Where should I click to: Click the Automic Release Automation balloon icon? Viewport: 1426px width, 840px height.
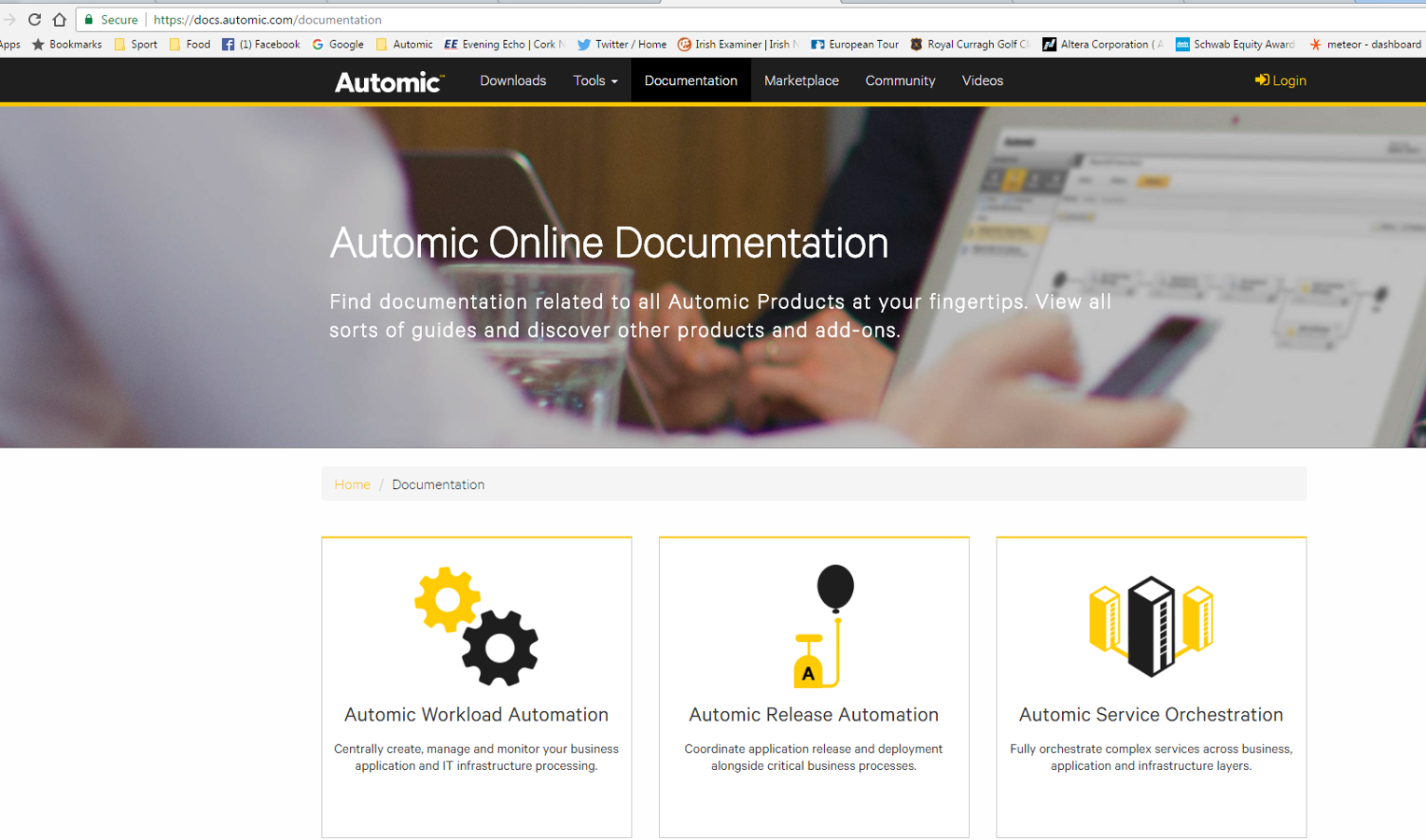814,623
